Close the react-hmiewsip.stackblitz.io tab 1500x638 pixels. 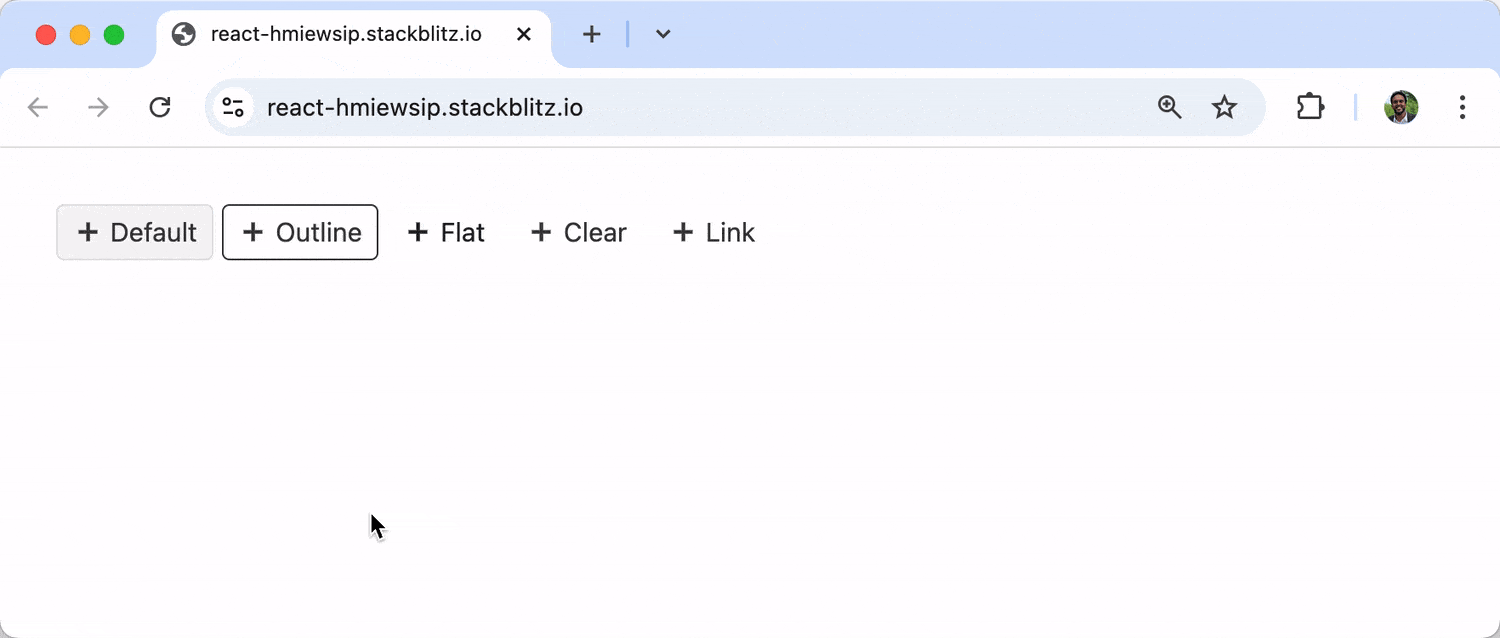coord(523,34)
